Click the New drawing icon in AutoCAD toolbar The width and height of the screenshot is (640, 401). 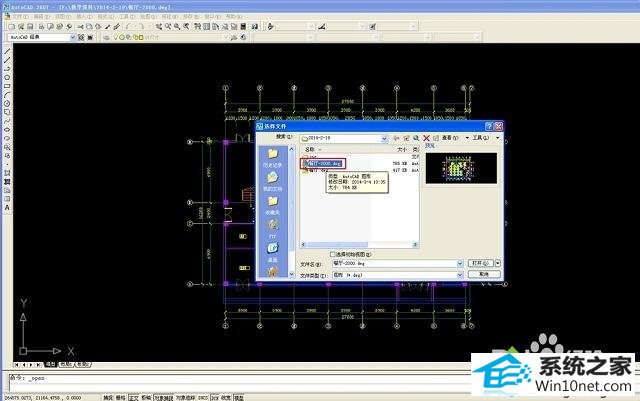[x=11, y=27]
